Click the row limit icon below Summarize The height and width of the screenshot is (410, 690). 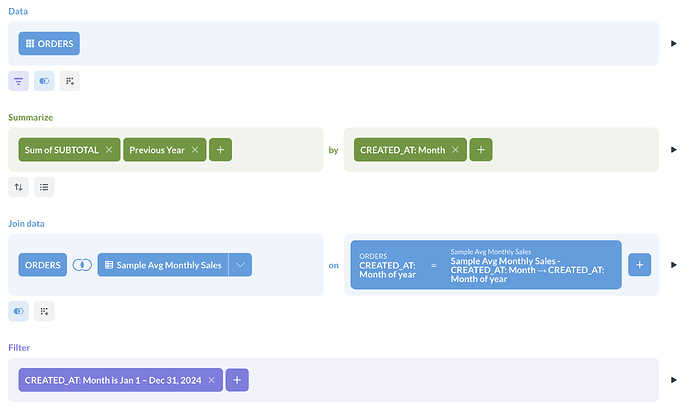44,186
